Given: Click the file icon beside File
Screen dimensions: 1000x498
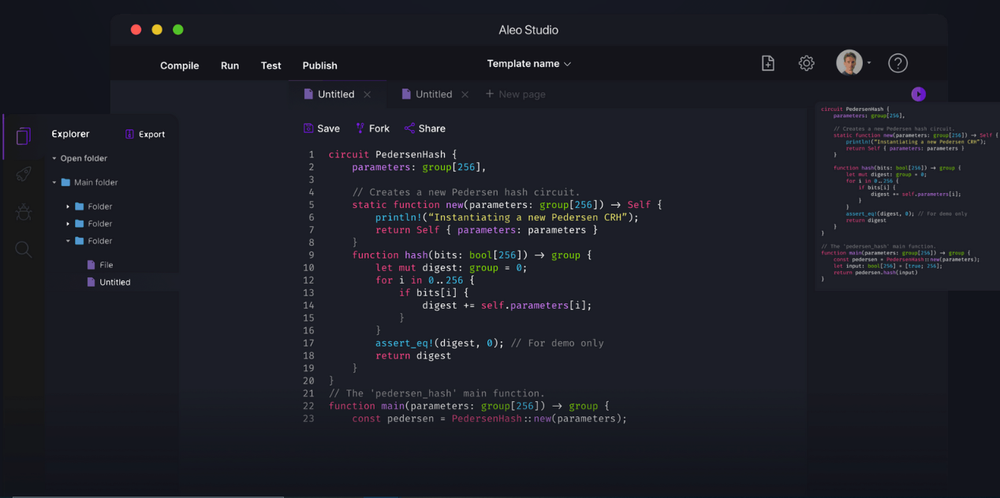Looking at the screenshot, I should click(x=91, y=265).
